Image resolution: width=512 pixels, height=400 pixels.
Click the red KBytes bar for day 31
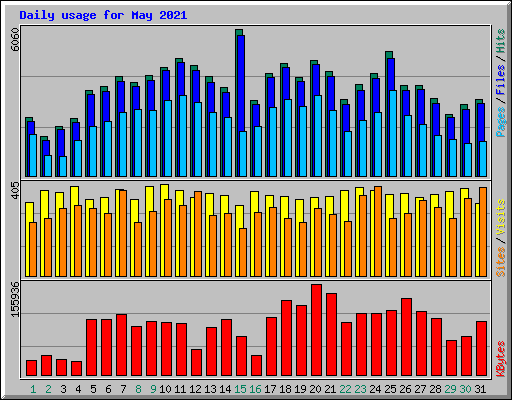coord(481,349)
